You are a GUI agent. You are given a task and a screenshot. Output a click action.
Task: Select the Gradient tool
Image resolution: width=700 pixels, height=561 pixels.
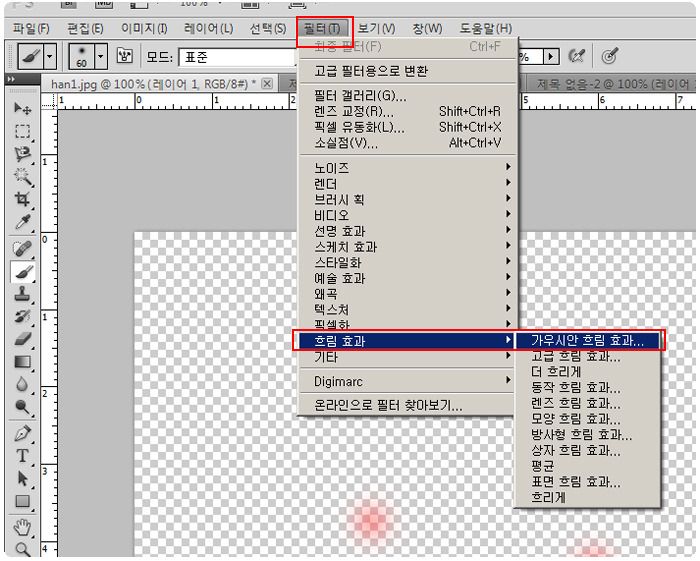22,362
